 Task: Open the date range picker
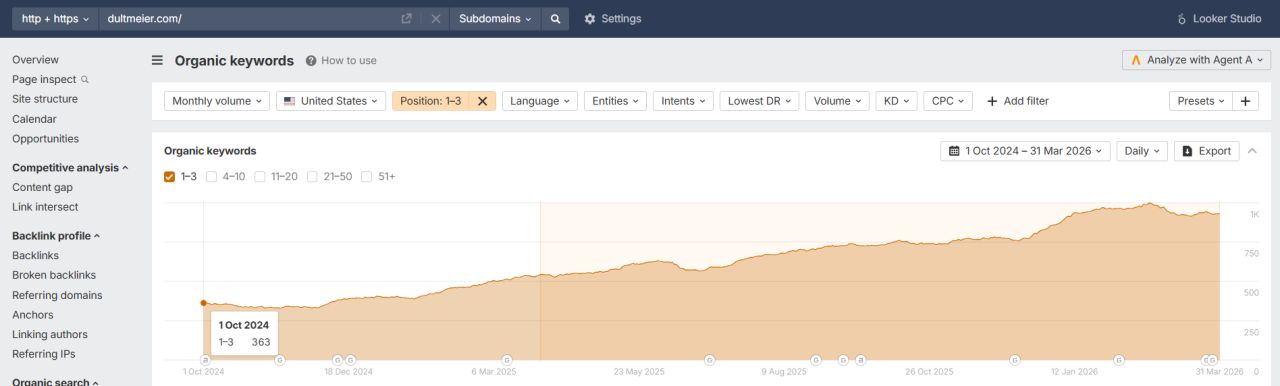tap(1025, 151)
